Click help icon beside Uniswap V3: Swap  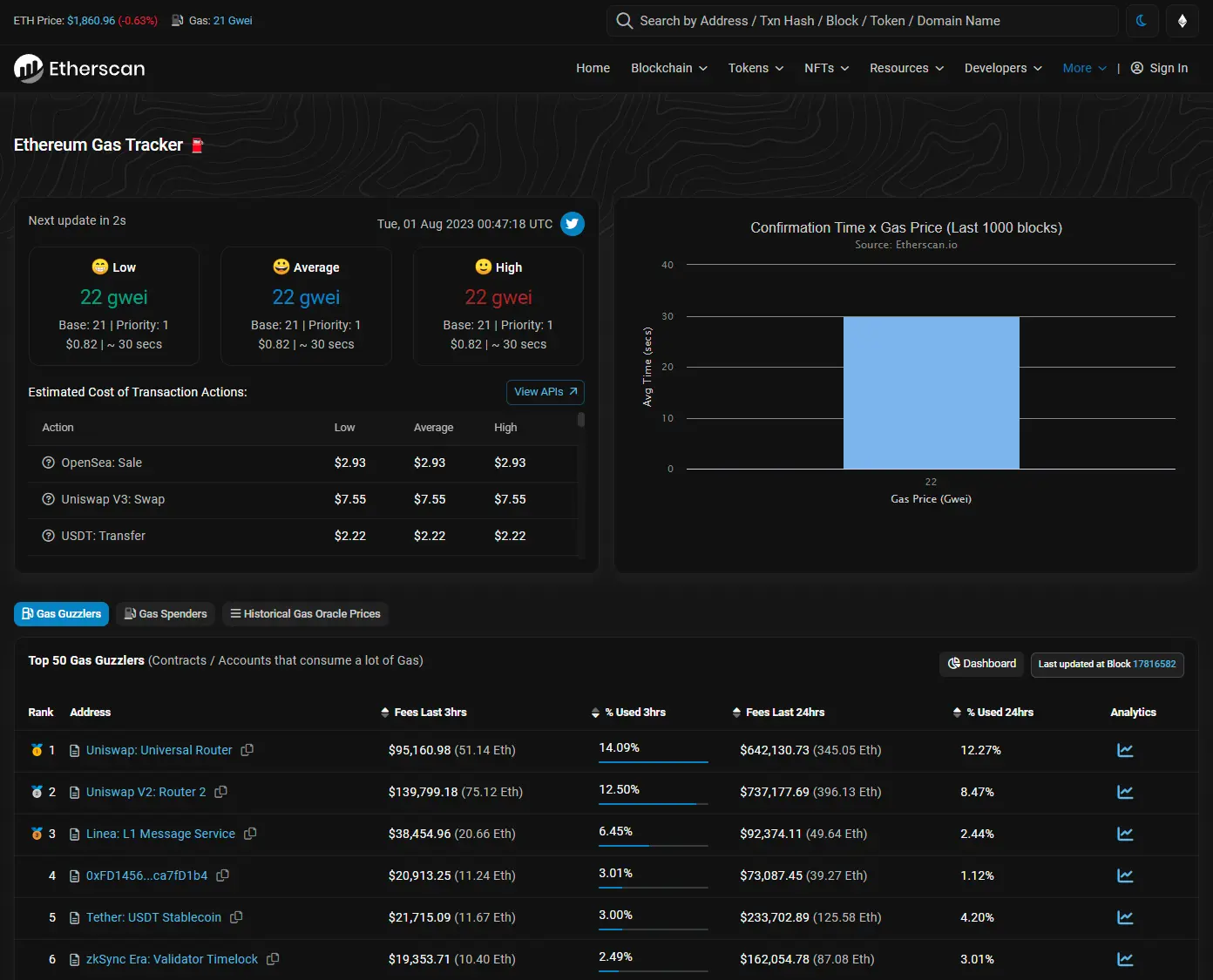49,499
